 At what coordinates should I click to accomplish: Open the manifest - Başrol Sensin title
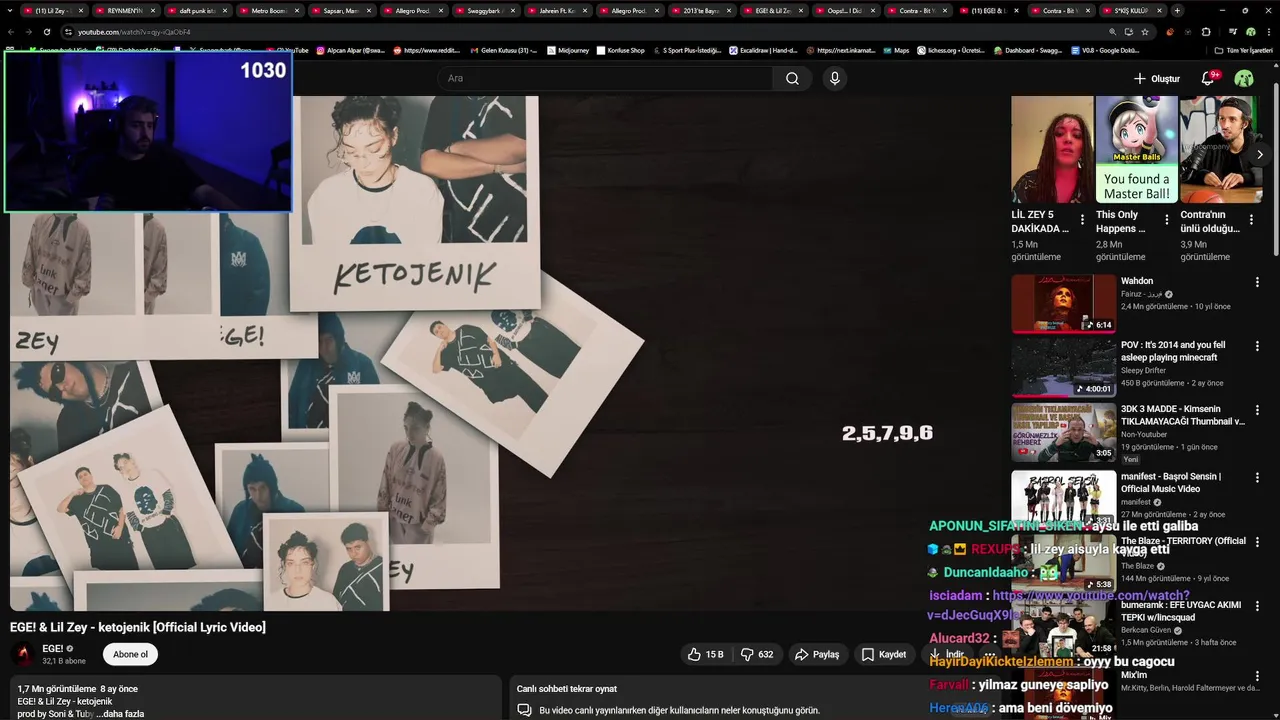(1171, 483)
